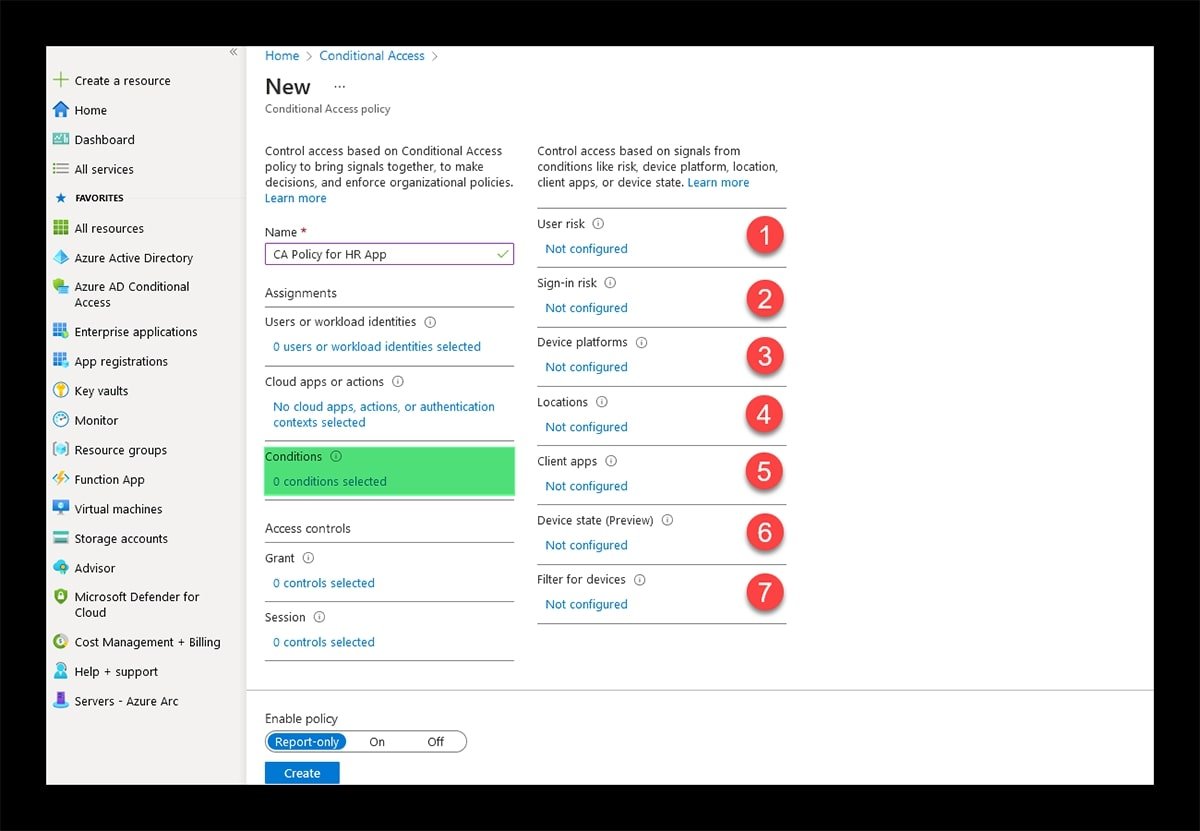
Task: Go to Conditional Access breadcrumb
Action: (372, 56)
